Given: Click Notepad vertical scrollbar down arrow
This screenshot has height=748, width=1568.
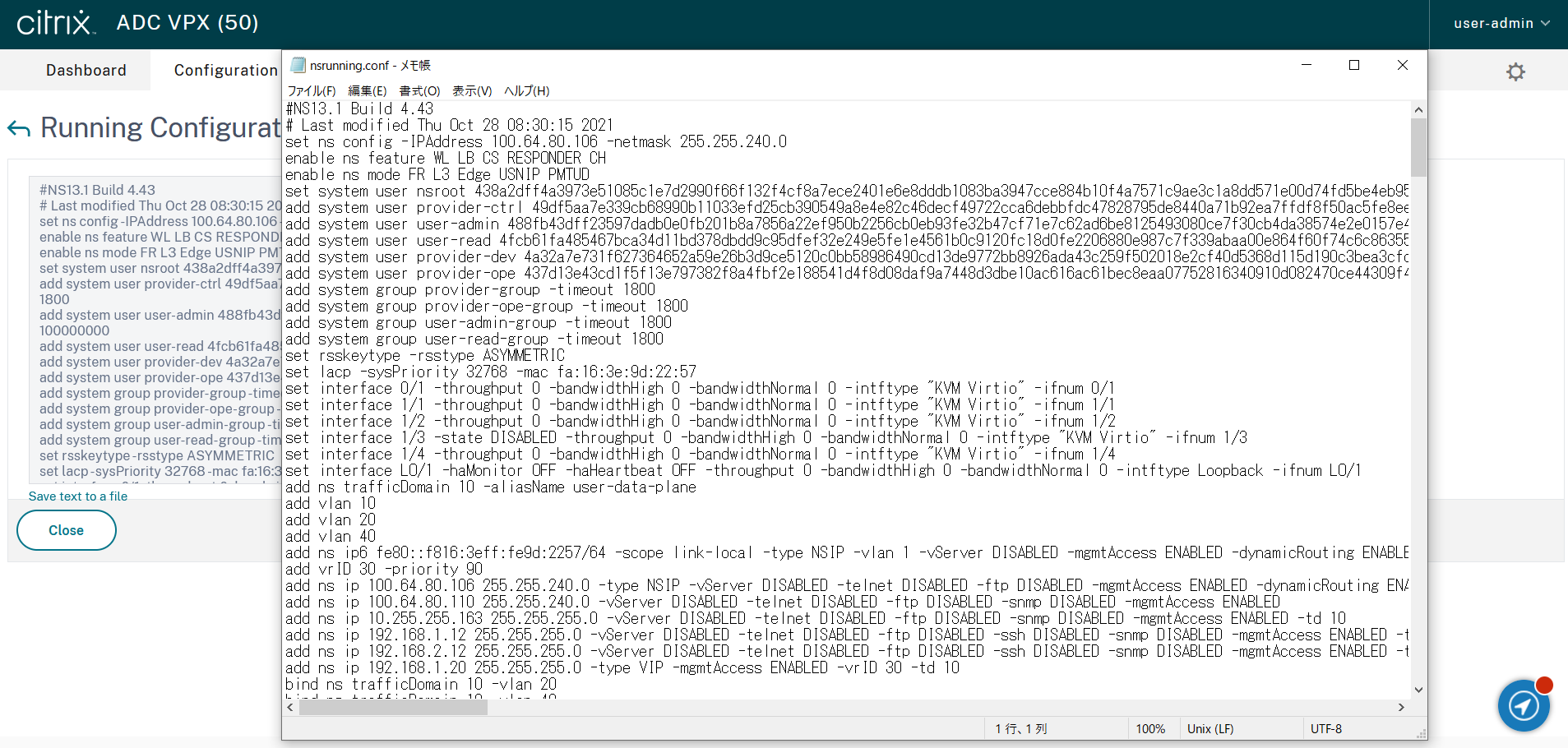Looking at the screenshot, I should pyautogui.click(x=1418, y=690).
